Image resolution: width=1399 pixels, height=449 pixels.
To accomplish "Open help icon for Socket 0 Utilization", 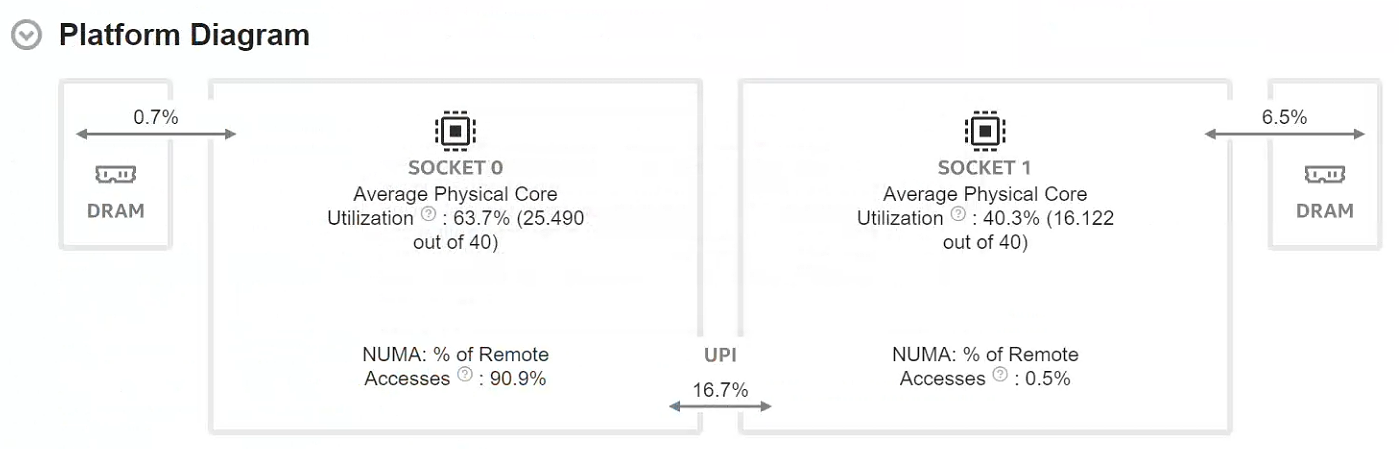I will click(x=428, y=214).
